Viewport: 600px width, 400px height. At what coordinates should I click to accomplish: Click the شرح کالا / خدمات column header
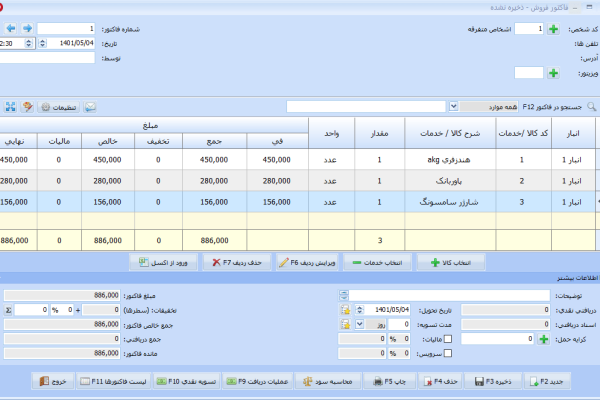pos(450,133)
